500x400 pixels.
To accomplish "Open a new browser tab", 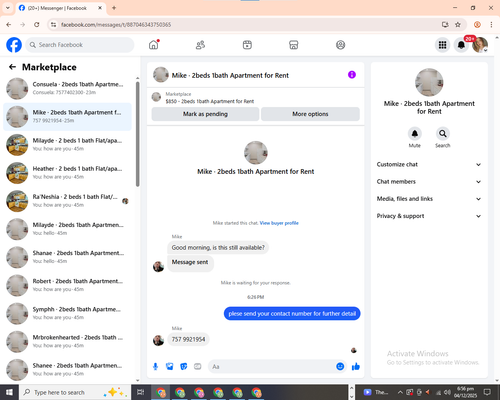I will pyautogui.click(x=114, y=8).
